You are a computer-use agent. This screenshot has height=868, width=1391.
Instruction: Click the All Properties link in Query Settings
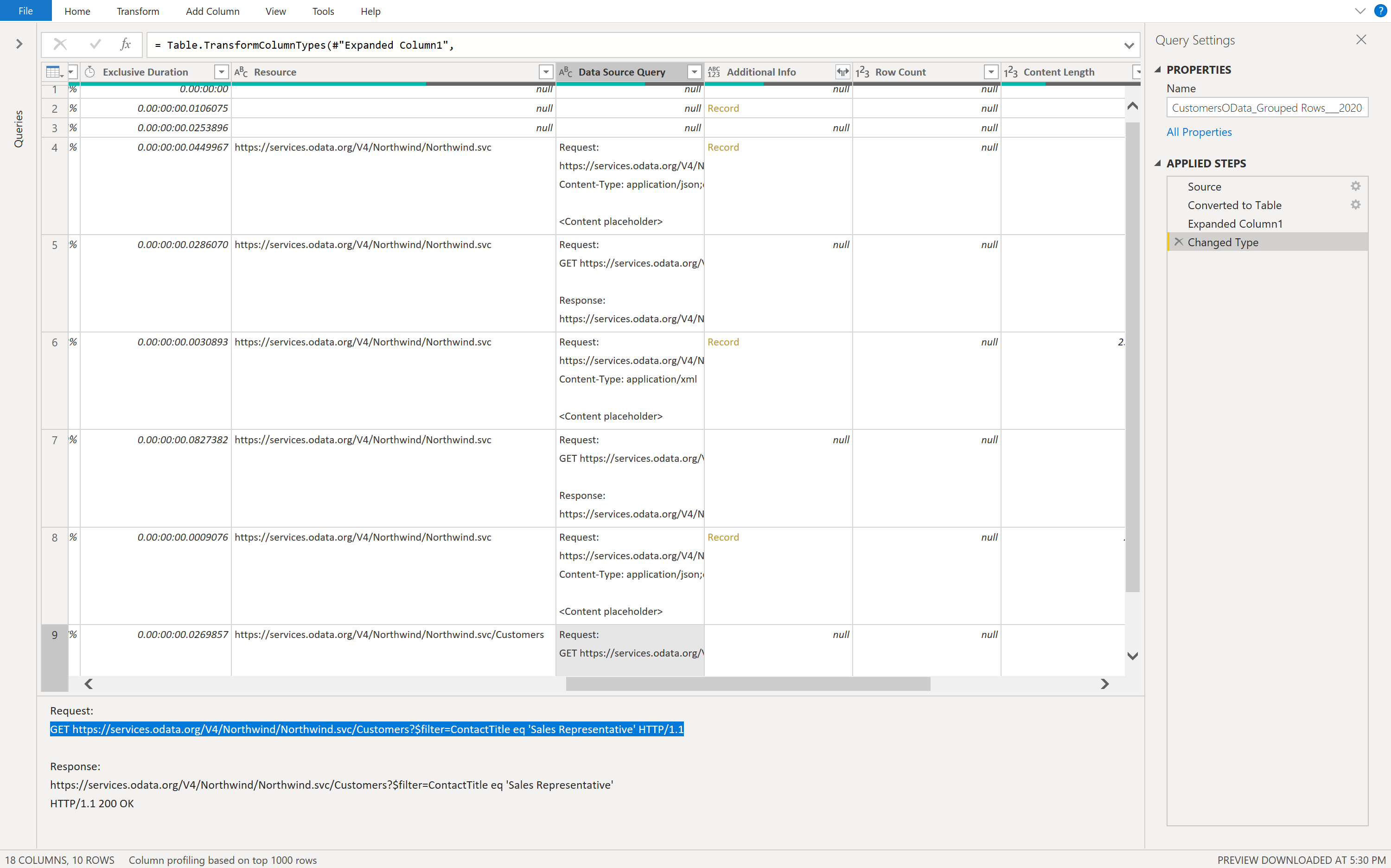(1199, 131)
